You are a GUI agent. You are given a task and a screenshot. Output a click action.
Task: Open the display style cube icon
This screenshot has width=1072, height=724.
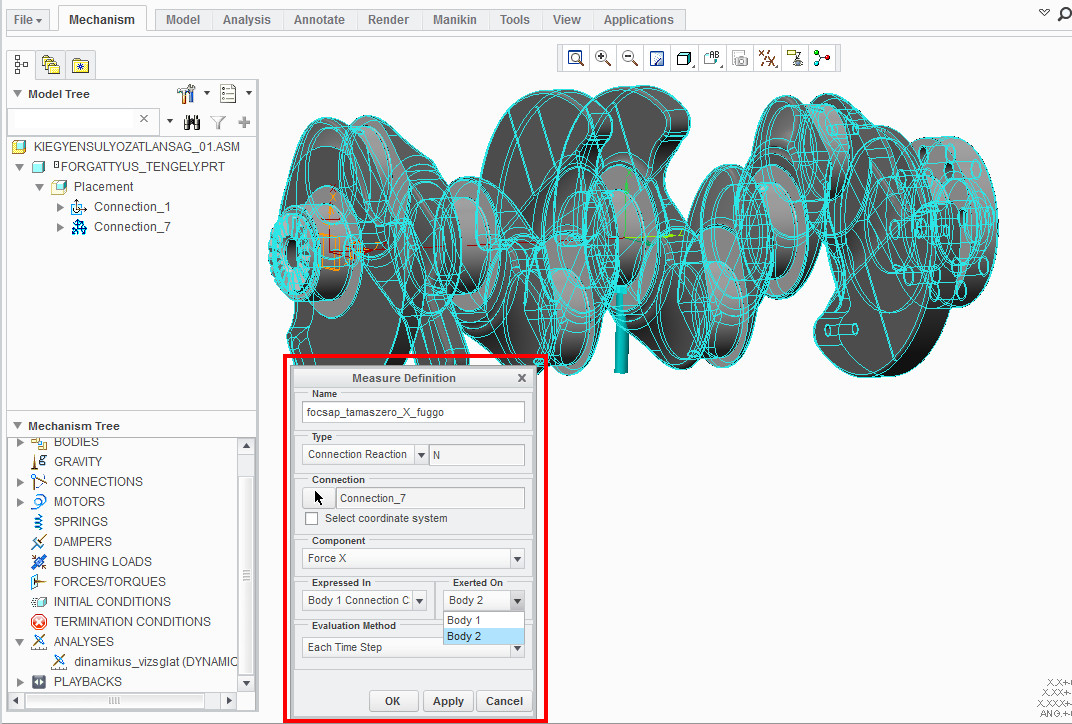click(684, 59)
